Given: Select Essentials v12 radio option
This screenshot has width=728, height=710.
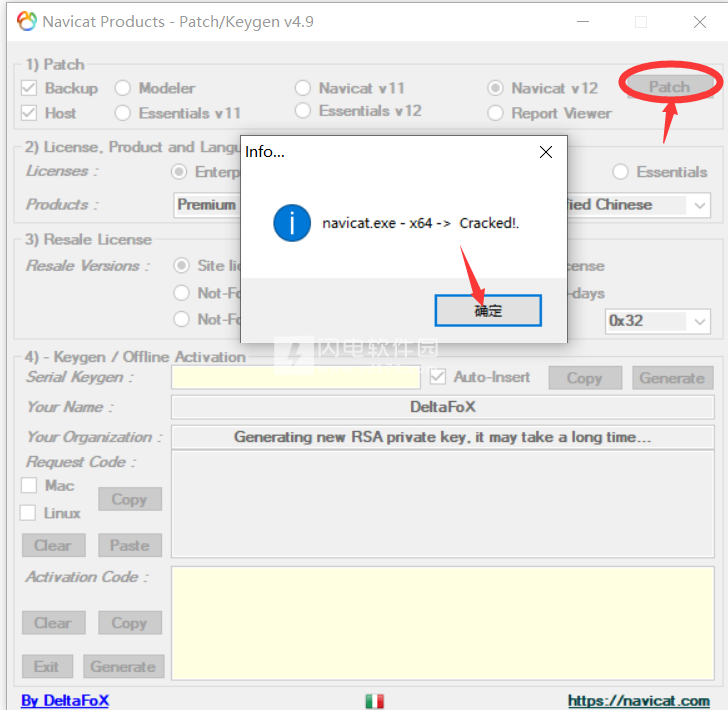Looking at the screenshot, I should click(x=303, y=111).
